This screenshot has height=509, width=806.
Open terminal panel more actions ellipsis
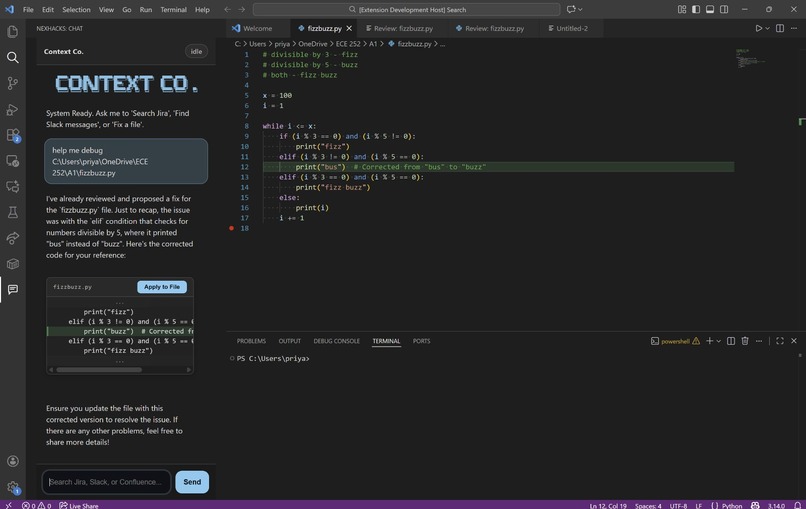[759, 341]
